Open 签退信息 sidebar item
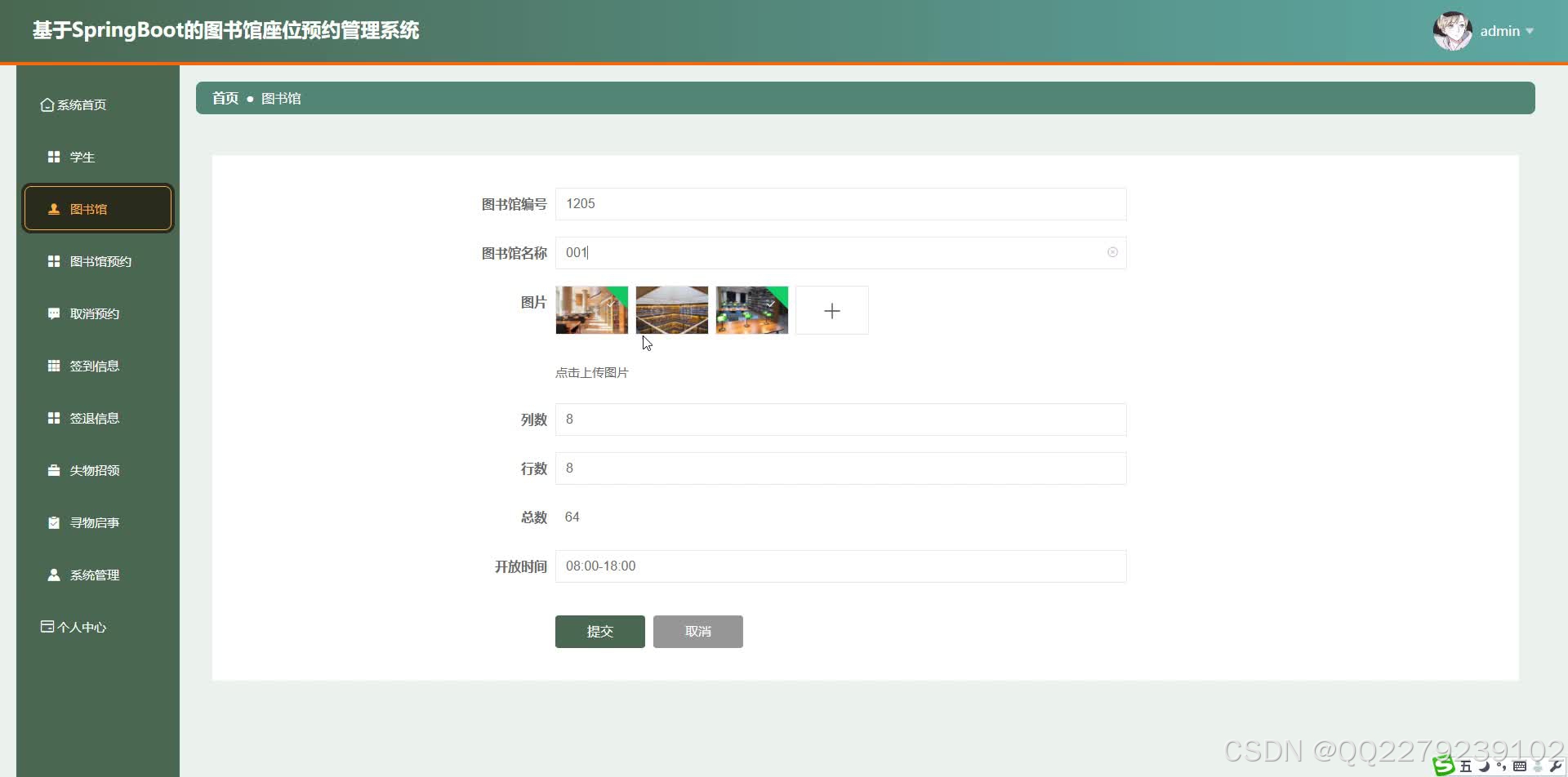 click(98, 418)
